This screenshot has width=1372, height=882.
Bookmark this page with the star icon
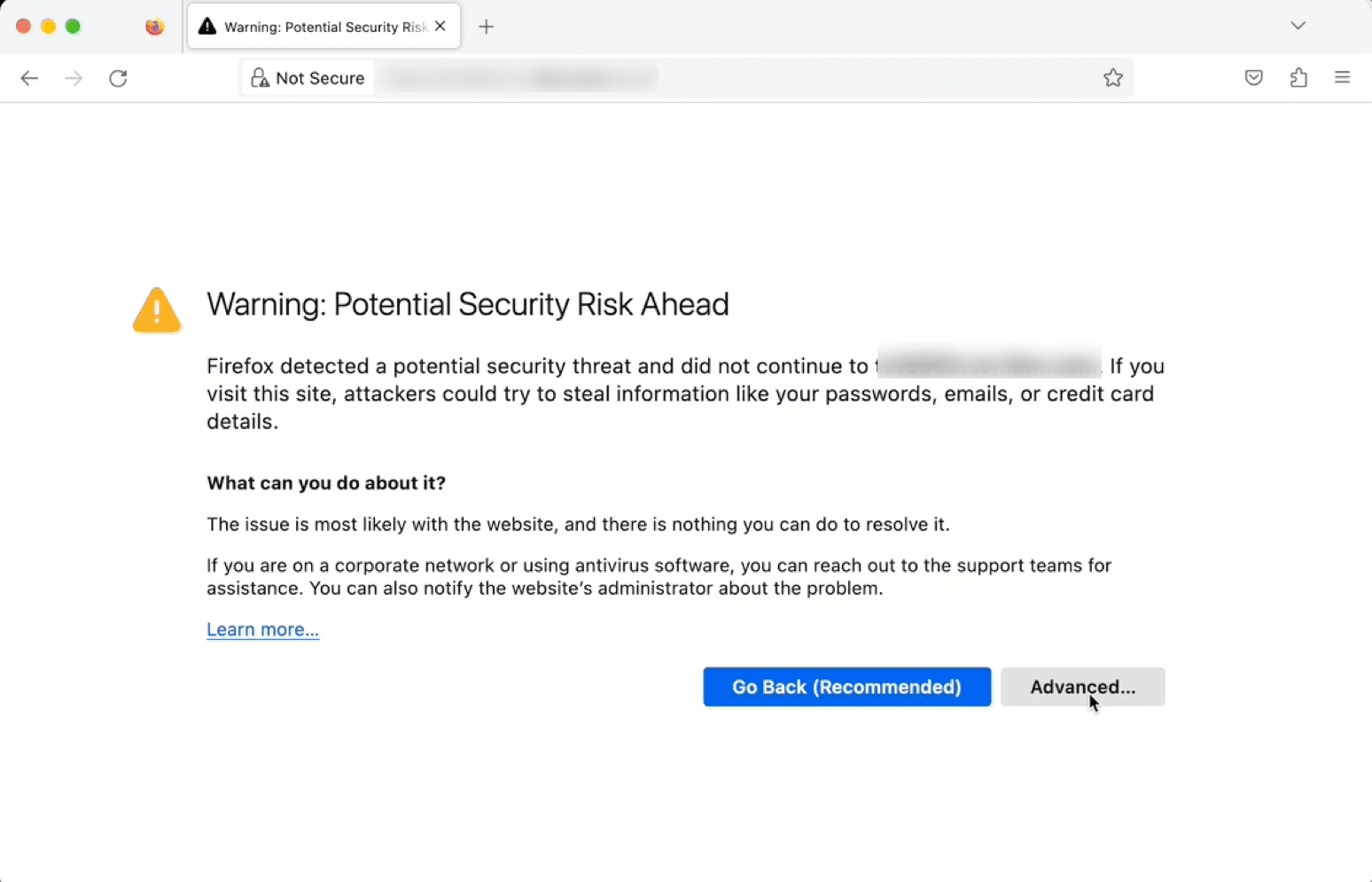coord(1113,78)
